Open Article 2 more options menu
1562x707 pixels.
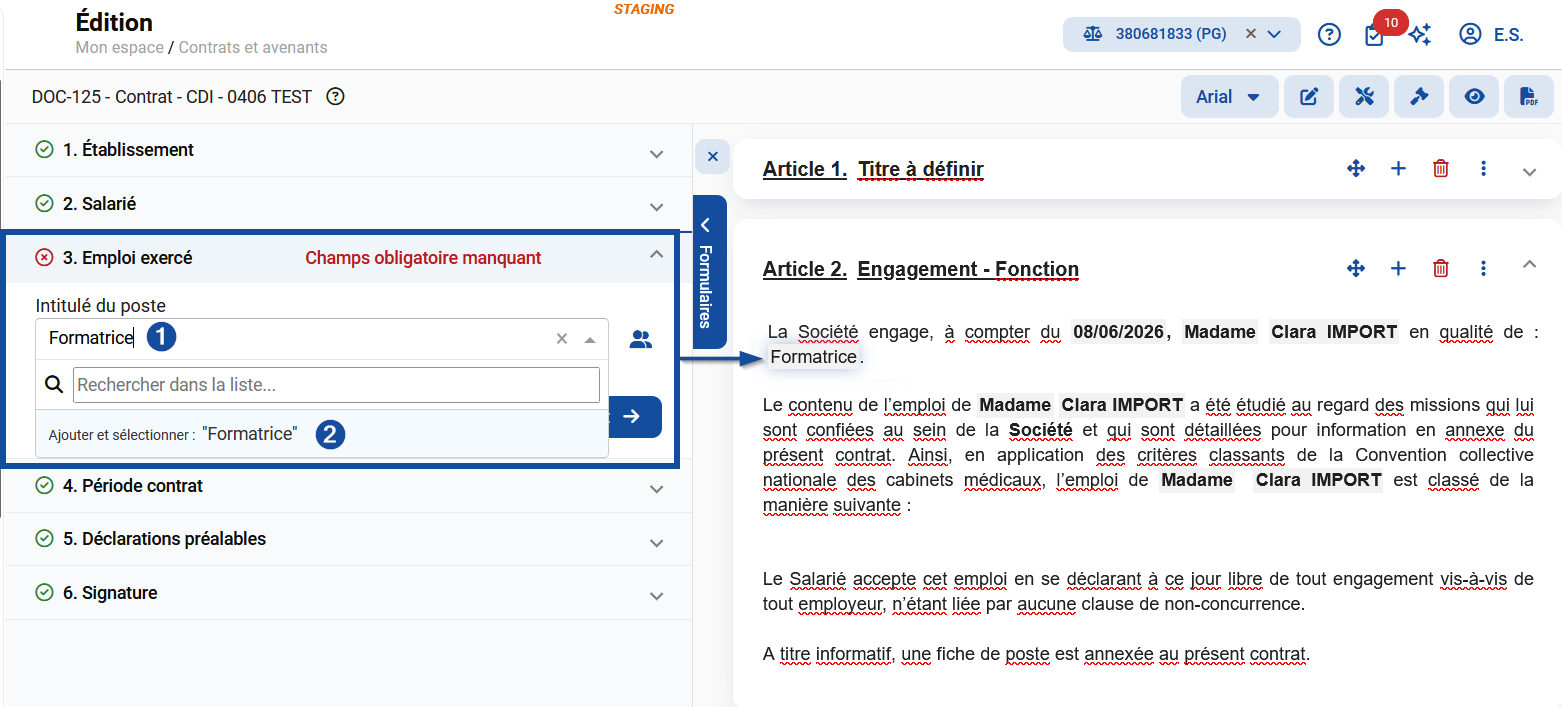point(1484,268)
